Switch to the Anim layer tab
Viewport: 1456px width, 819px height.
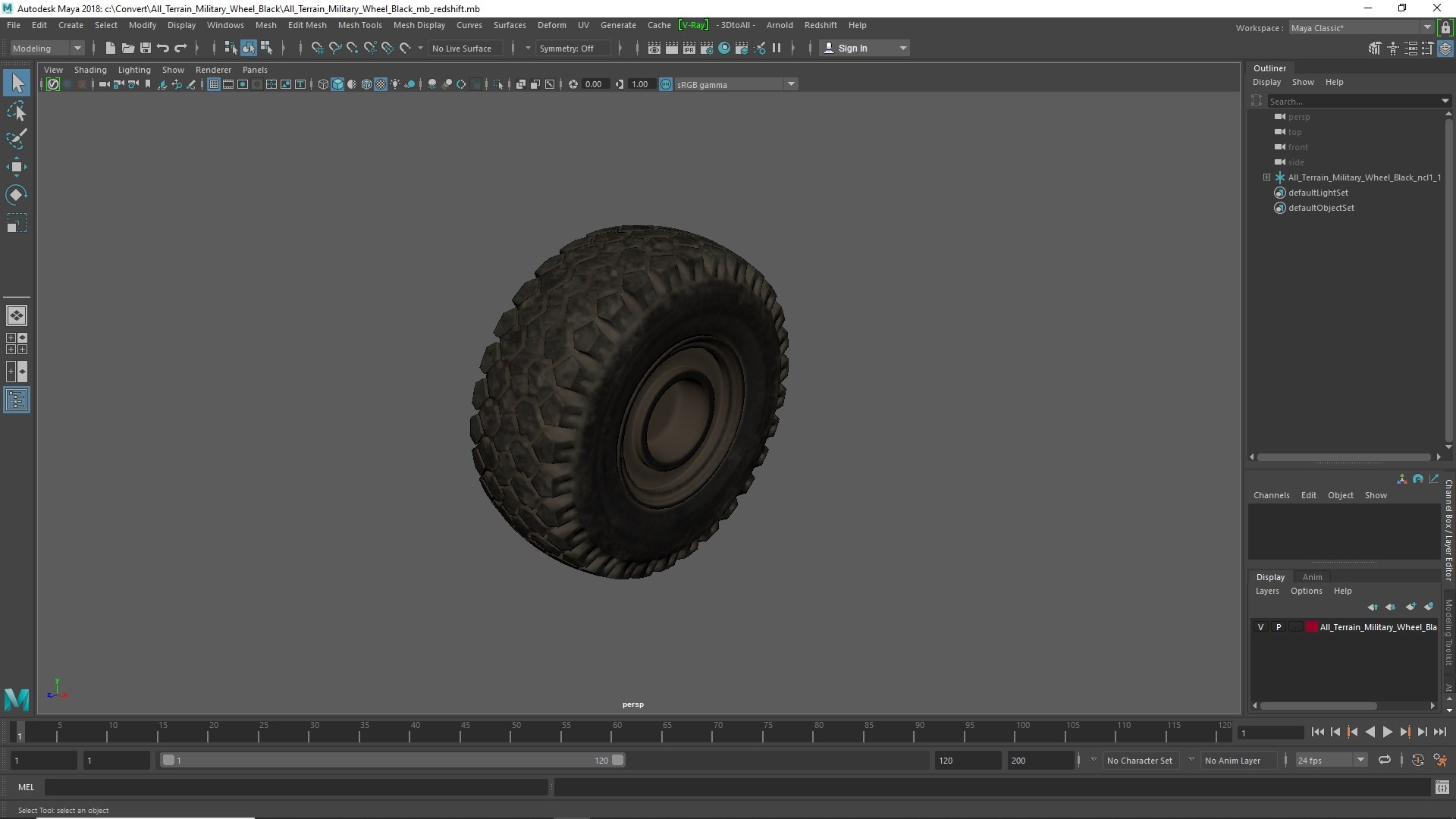1312,577
